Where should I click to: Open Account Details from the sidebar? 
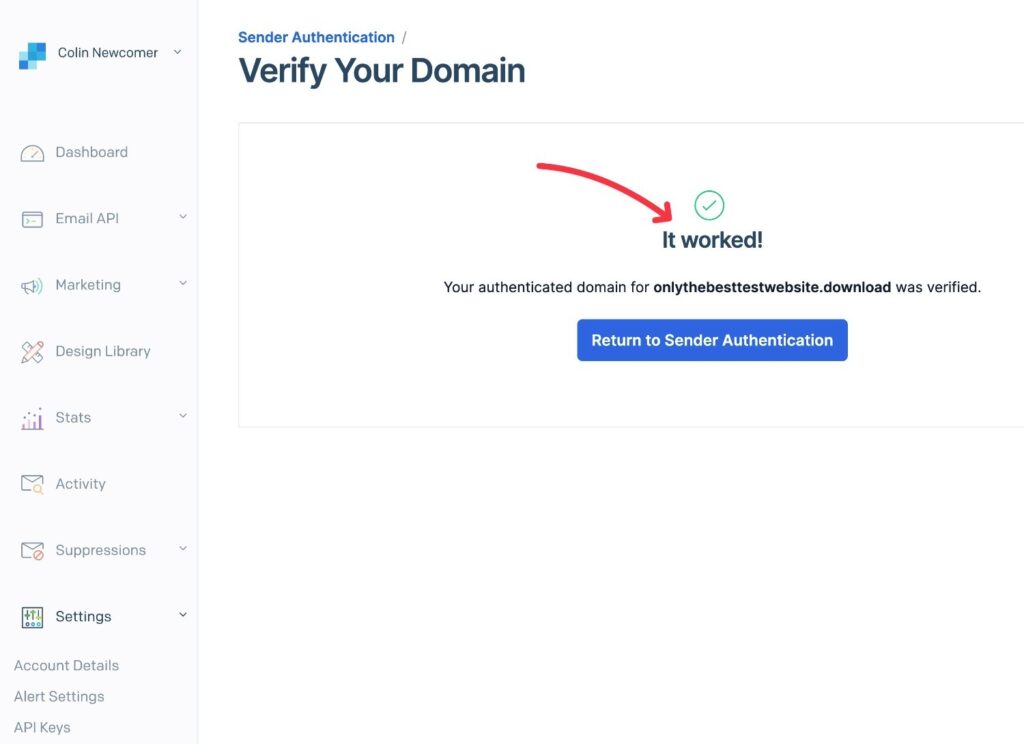pyautogui.click(x=65, y=665)
